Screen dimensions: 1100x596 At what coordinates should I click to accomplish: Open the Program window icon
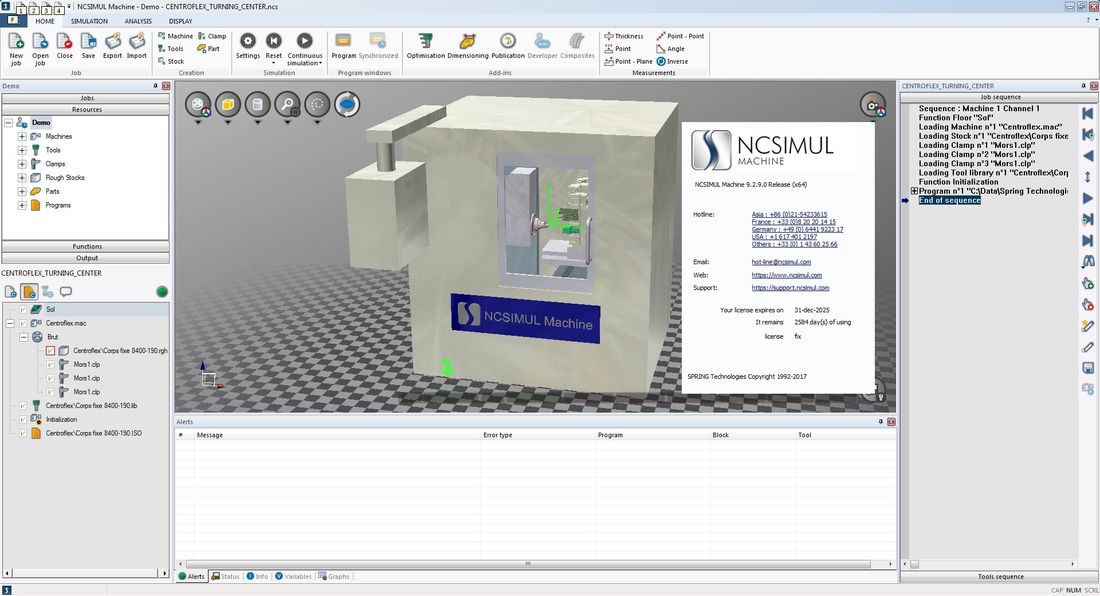343,41
